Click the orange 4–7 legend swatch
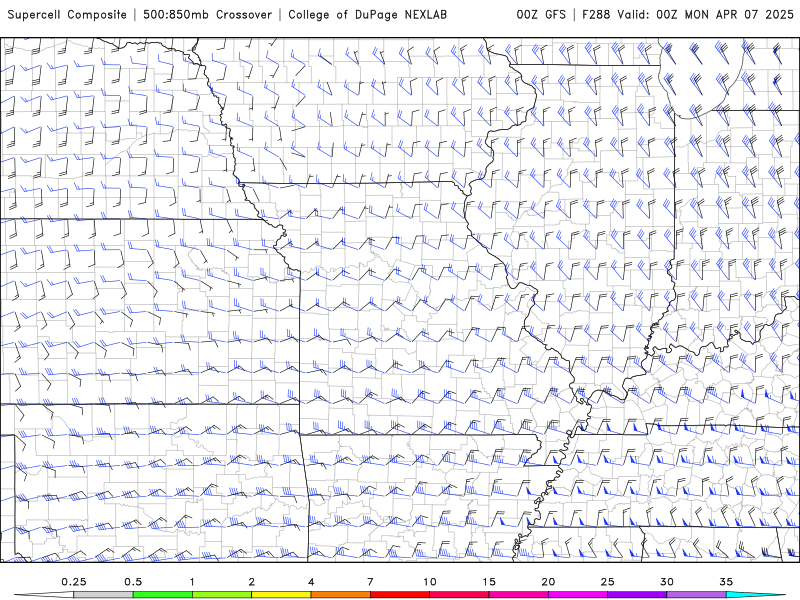 tap(340, 595)
